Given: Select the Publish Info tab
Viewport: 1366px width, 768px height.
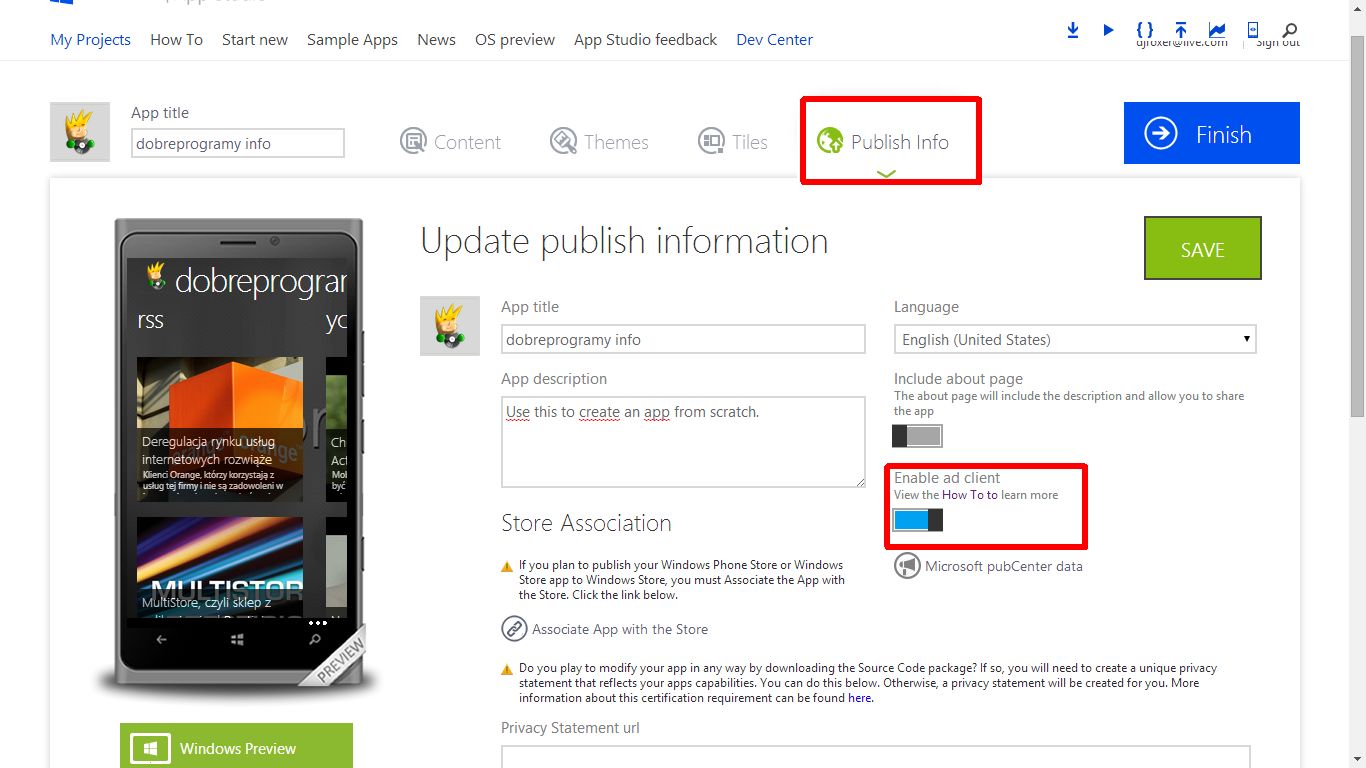Looking at the screenshot, I should [x=883, y=142].
